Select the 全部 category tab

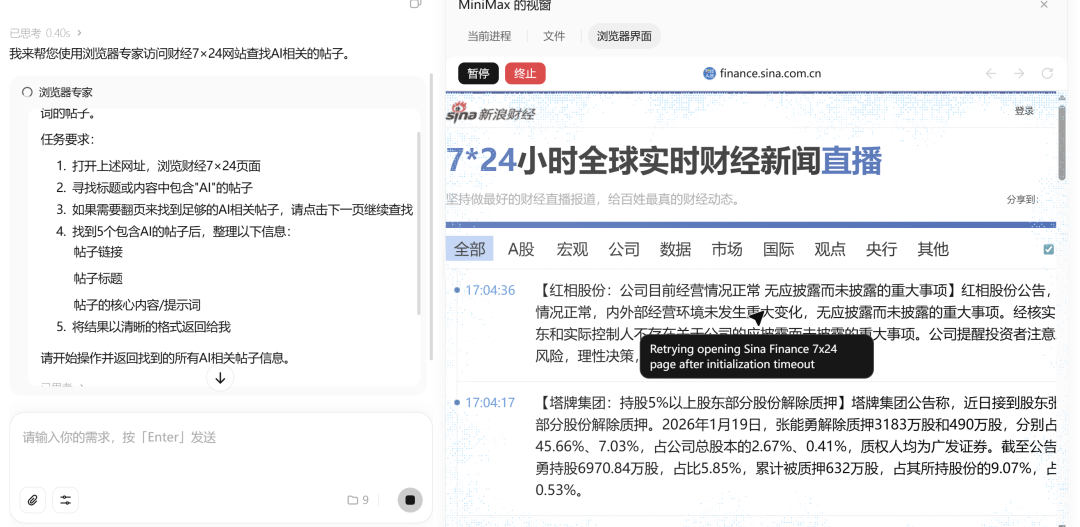pyautogui.click(x=469, y=249)
